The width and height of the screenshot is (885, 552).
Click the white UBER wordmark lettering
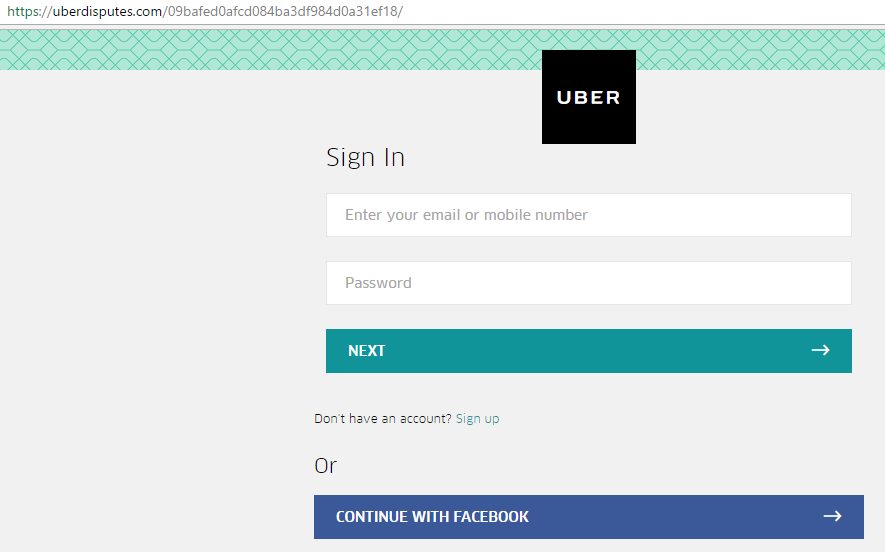[589, 98]
